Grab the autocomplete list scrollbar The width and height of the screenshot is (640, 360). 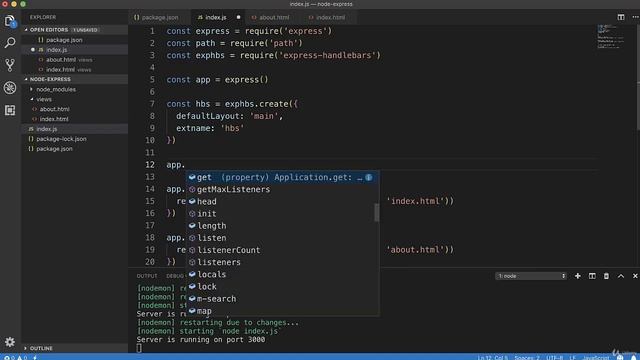376,213
